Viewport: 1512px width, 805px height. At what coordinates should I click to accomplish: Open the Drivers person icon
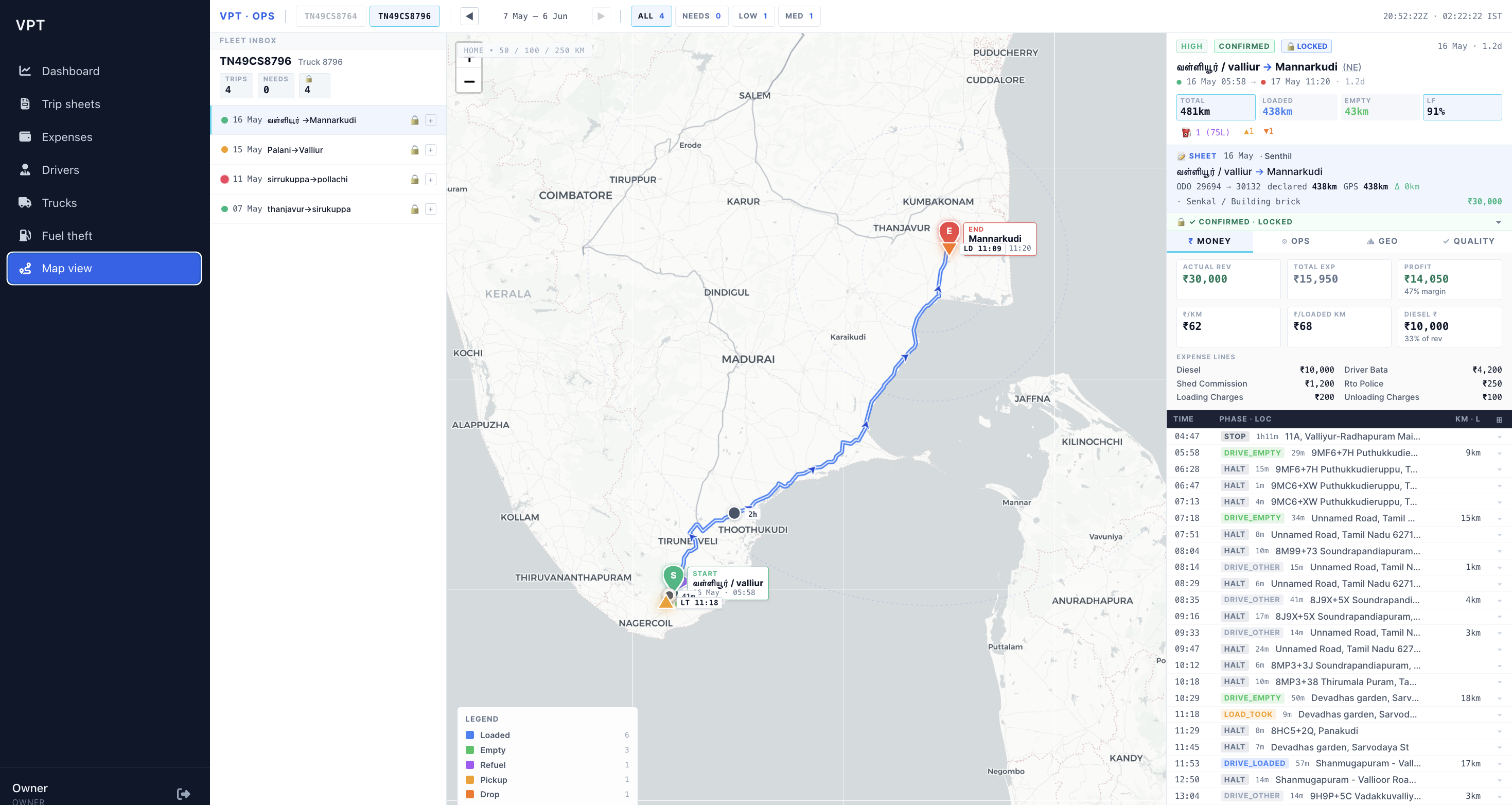tap(25, 169)
